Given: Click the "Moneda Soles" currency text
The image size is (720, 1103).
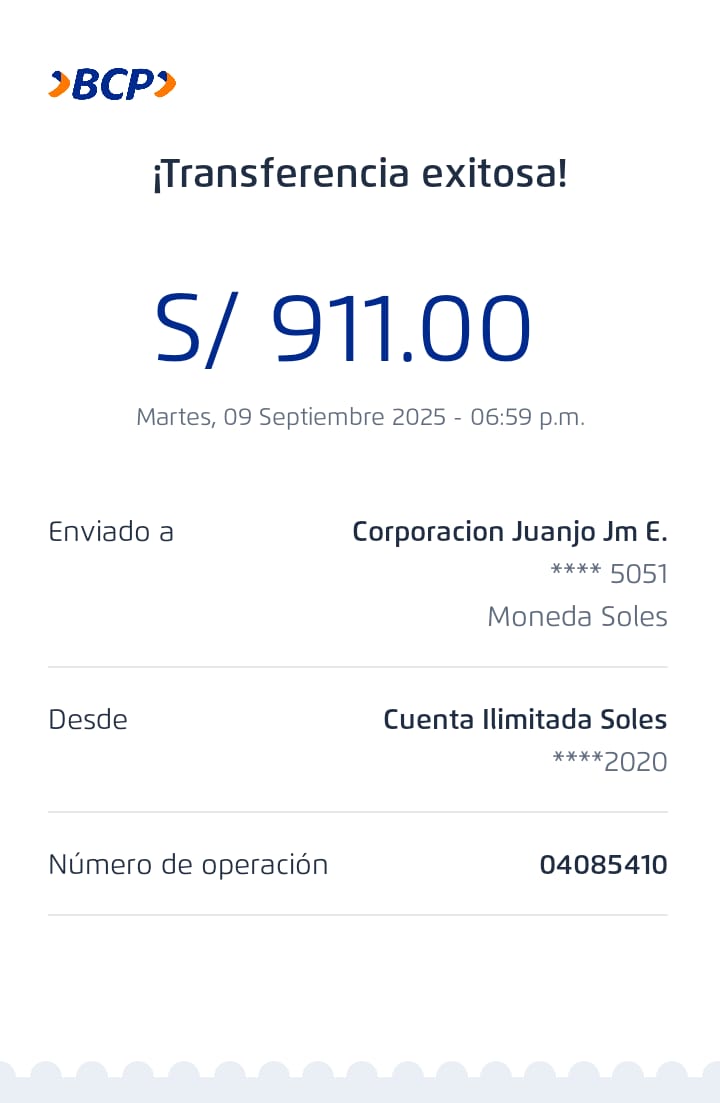Looking at the screenshot, I should click(x=577, y=617).
